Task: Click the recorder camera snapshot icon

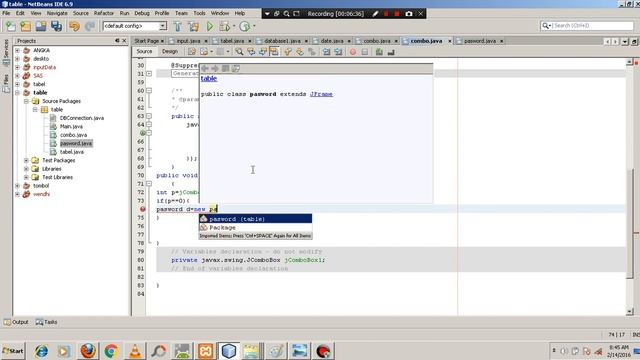Action: (409, 13)
